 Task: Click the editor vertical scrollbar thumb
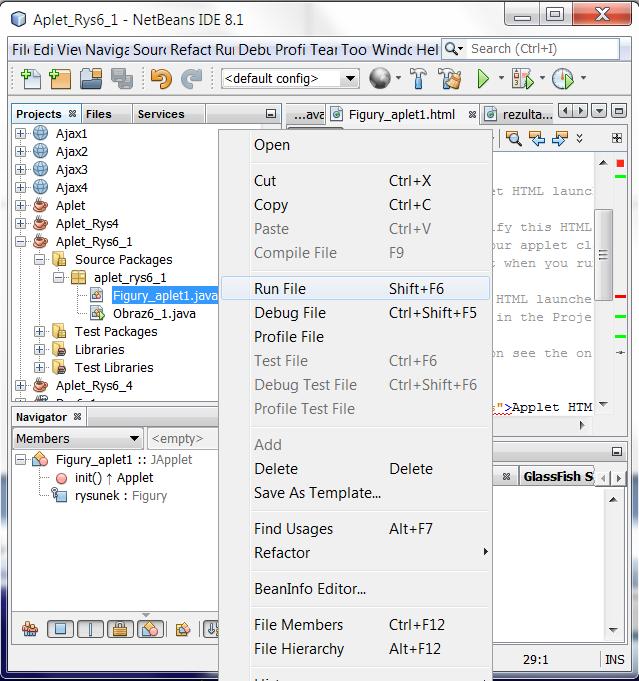603,255
